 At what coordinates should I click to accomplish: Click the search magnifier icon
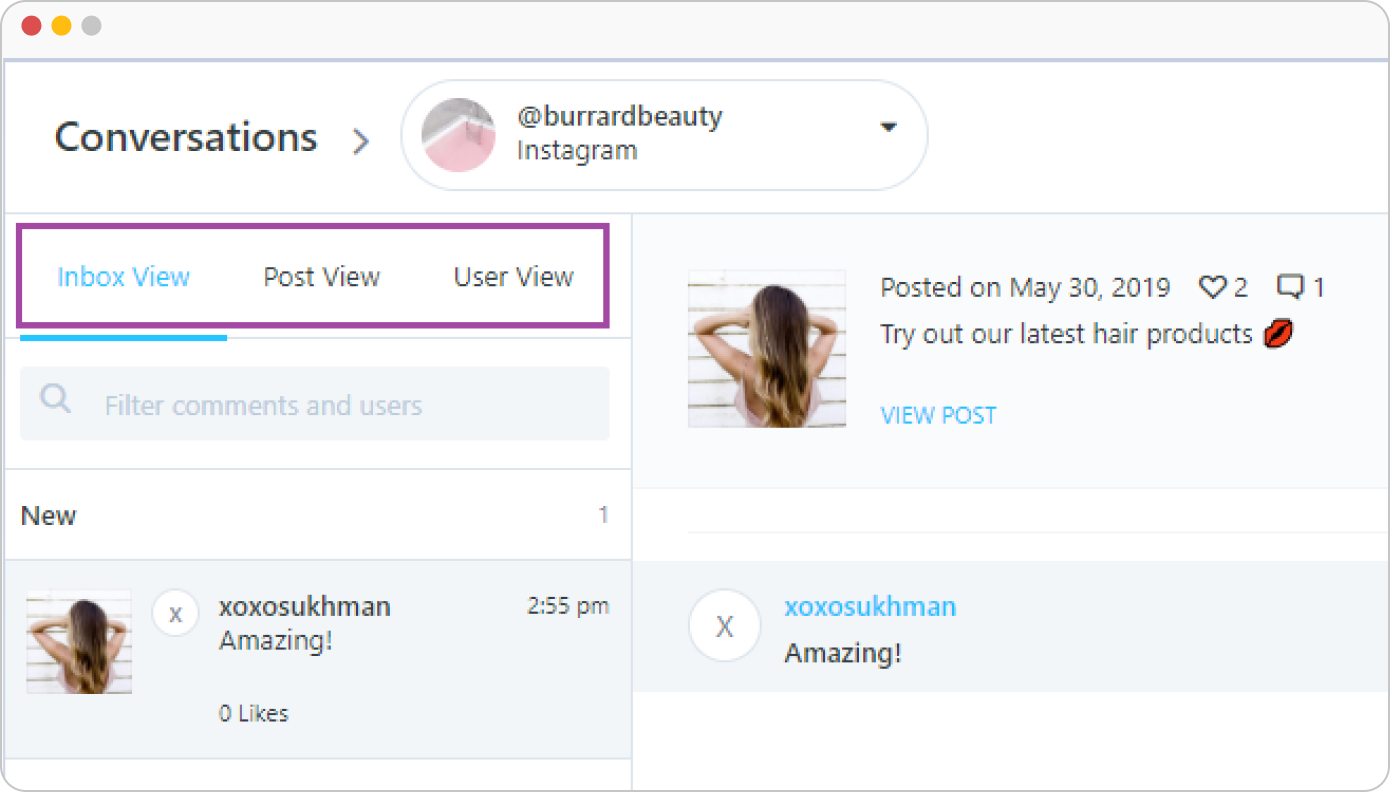[x=55, y=400]
